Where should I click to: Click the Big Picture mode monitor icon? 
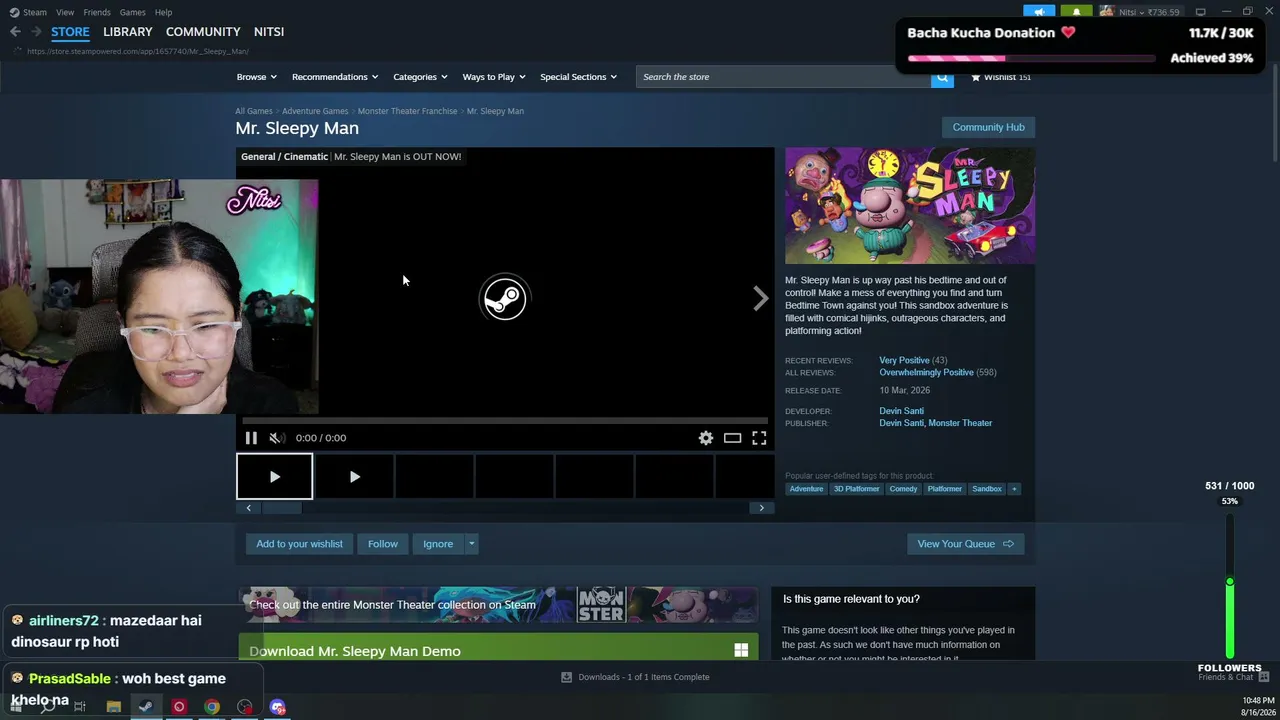point(1201,12)
